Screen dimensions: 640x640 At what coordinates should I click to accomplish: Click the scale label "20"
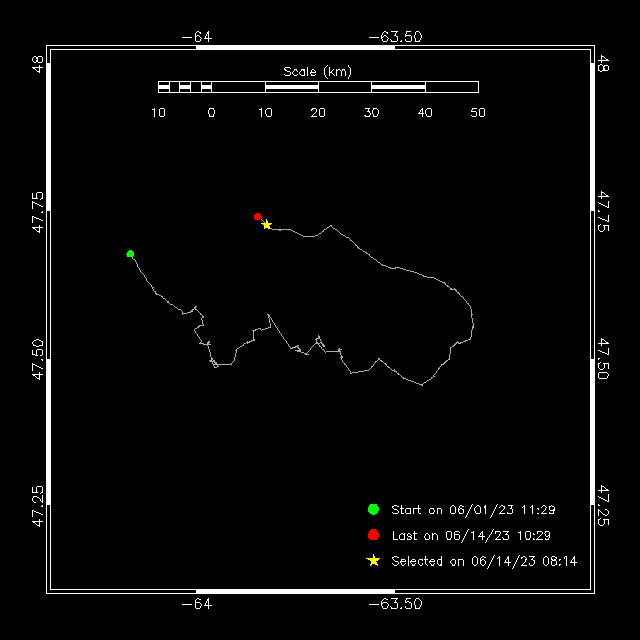[318, 113]
